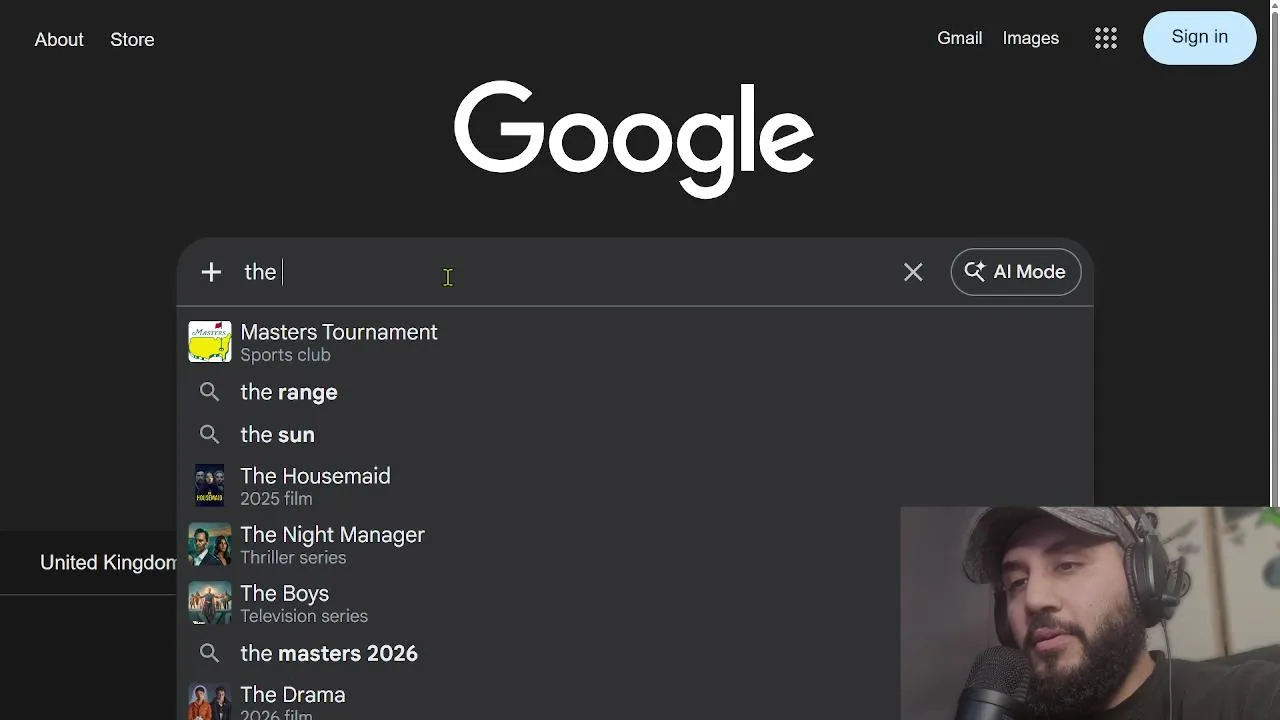Select 'the range' suggestion

click(289, 392)
